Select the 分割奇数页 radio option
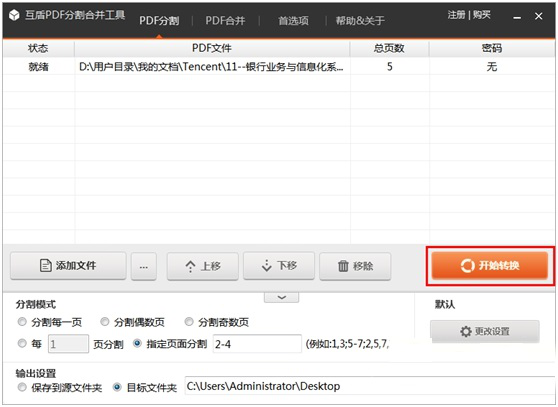The image size is (558, 407). coord(189,322)
